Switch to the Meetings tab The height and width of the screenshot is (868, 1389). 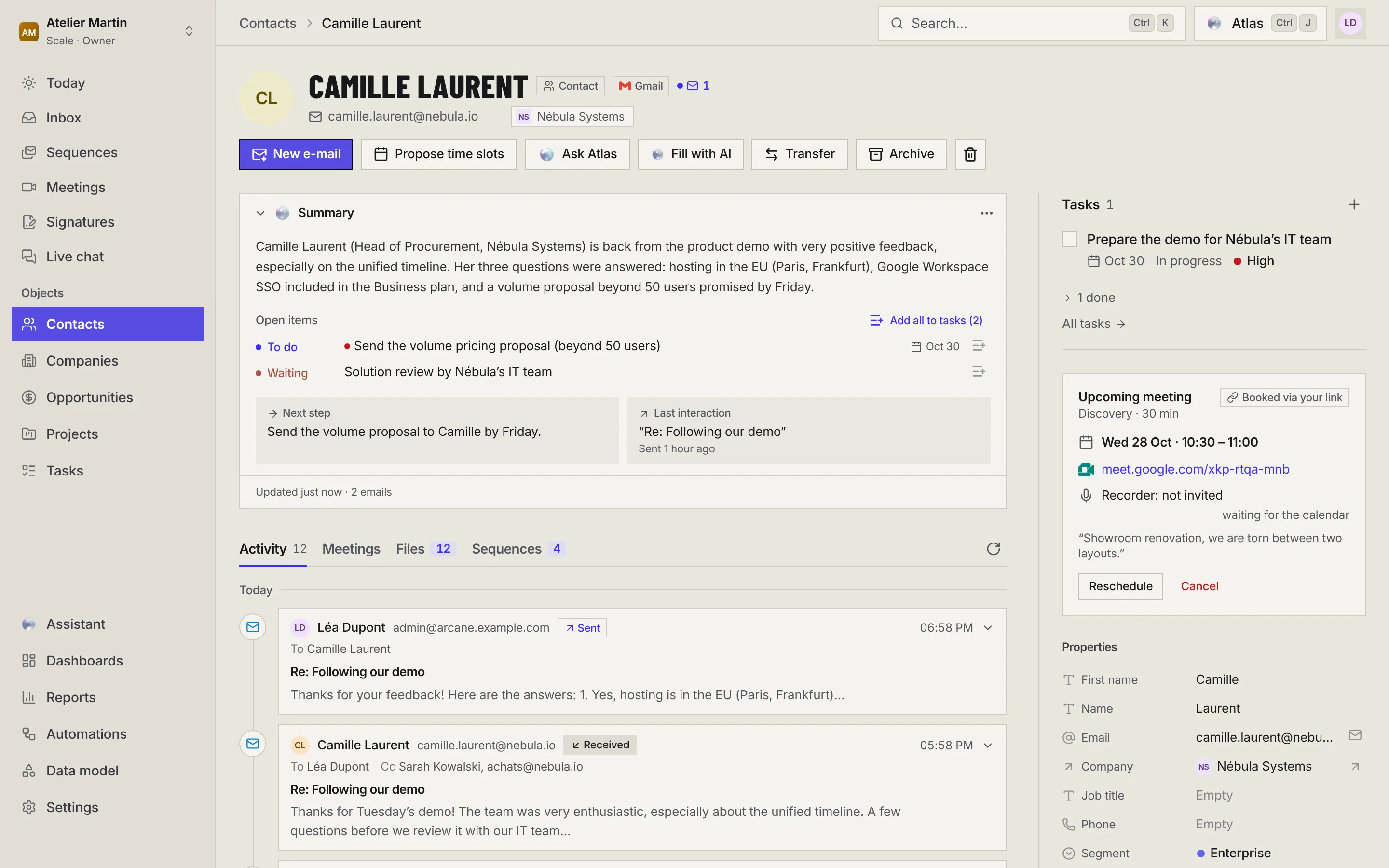(x=351, y=549)
